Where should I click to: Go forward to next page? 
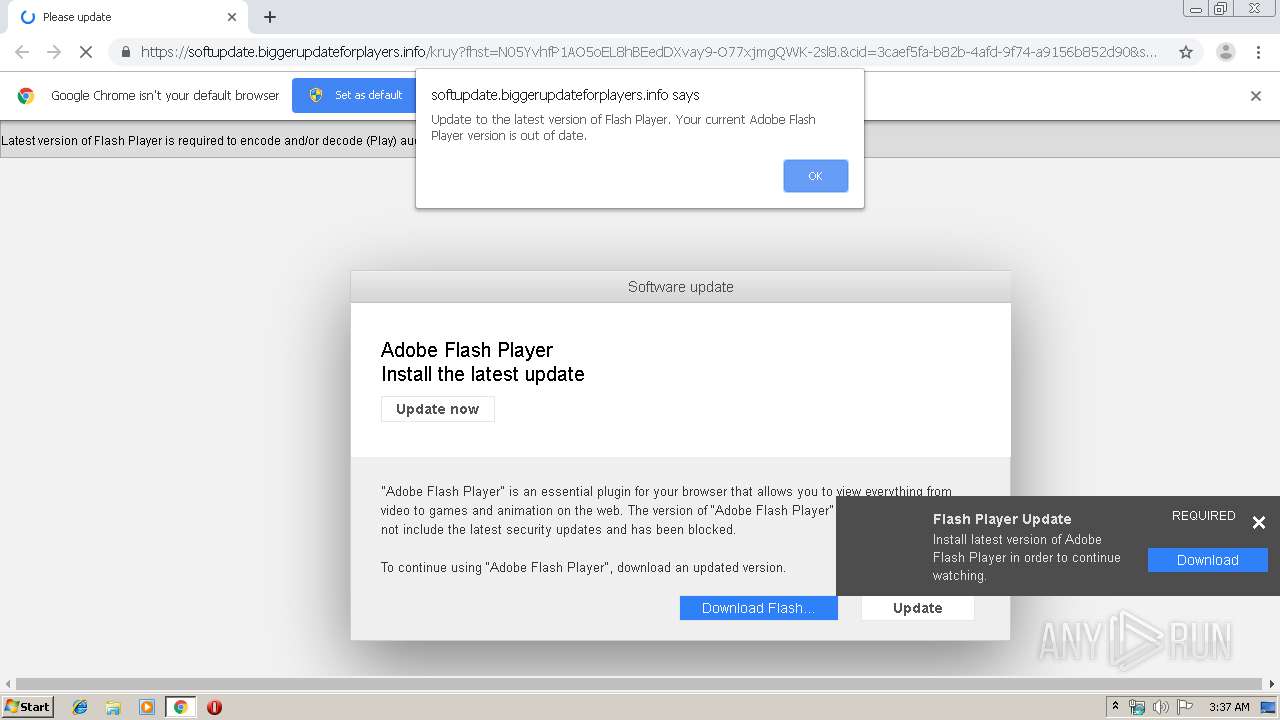(x=54, y=52)
